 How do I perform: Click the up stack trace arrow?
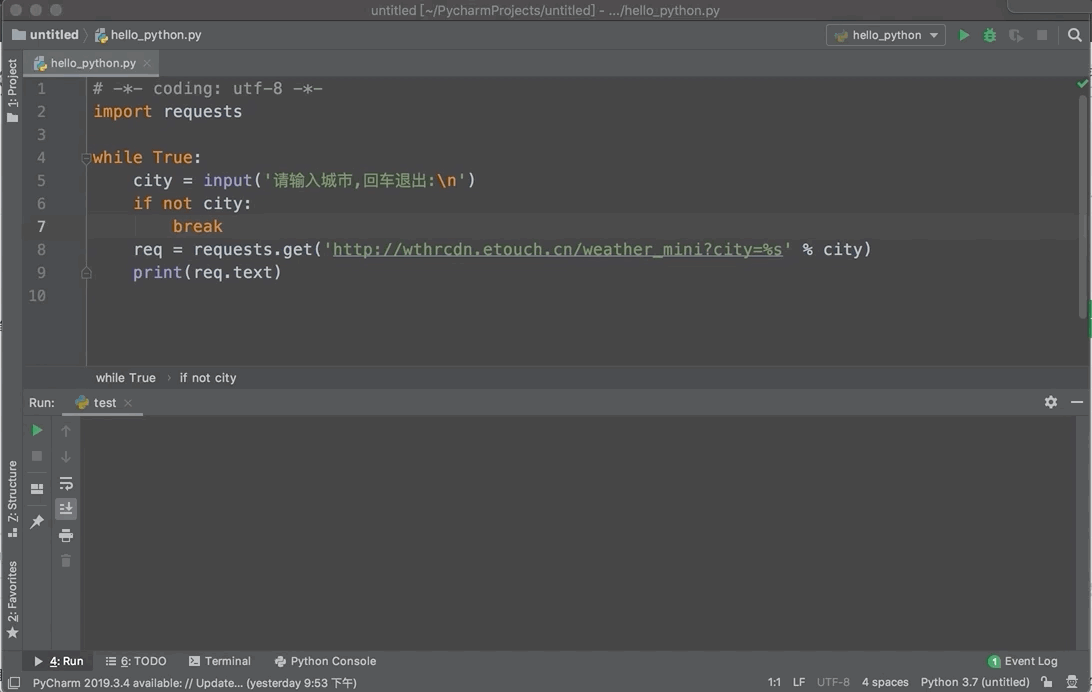(x=65, y=430)
